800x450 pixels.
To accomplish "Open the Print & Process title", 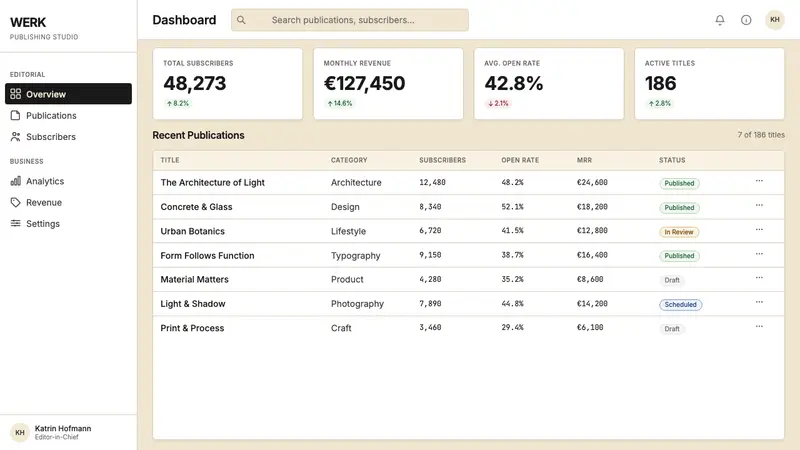I will [x=192, y=328].
